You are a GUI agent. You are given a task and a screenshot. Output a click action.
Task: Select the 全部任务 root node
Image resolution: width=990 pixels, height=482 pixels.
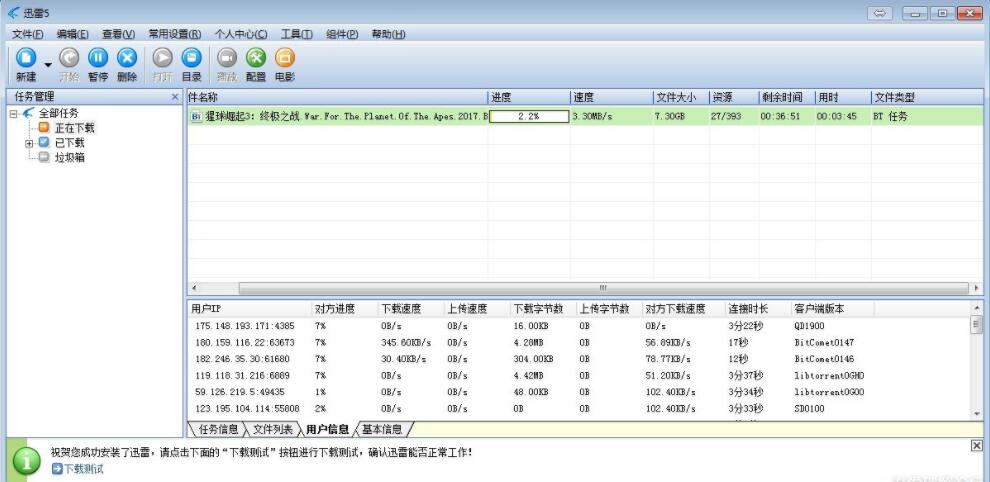[59, 114]
